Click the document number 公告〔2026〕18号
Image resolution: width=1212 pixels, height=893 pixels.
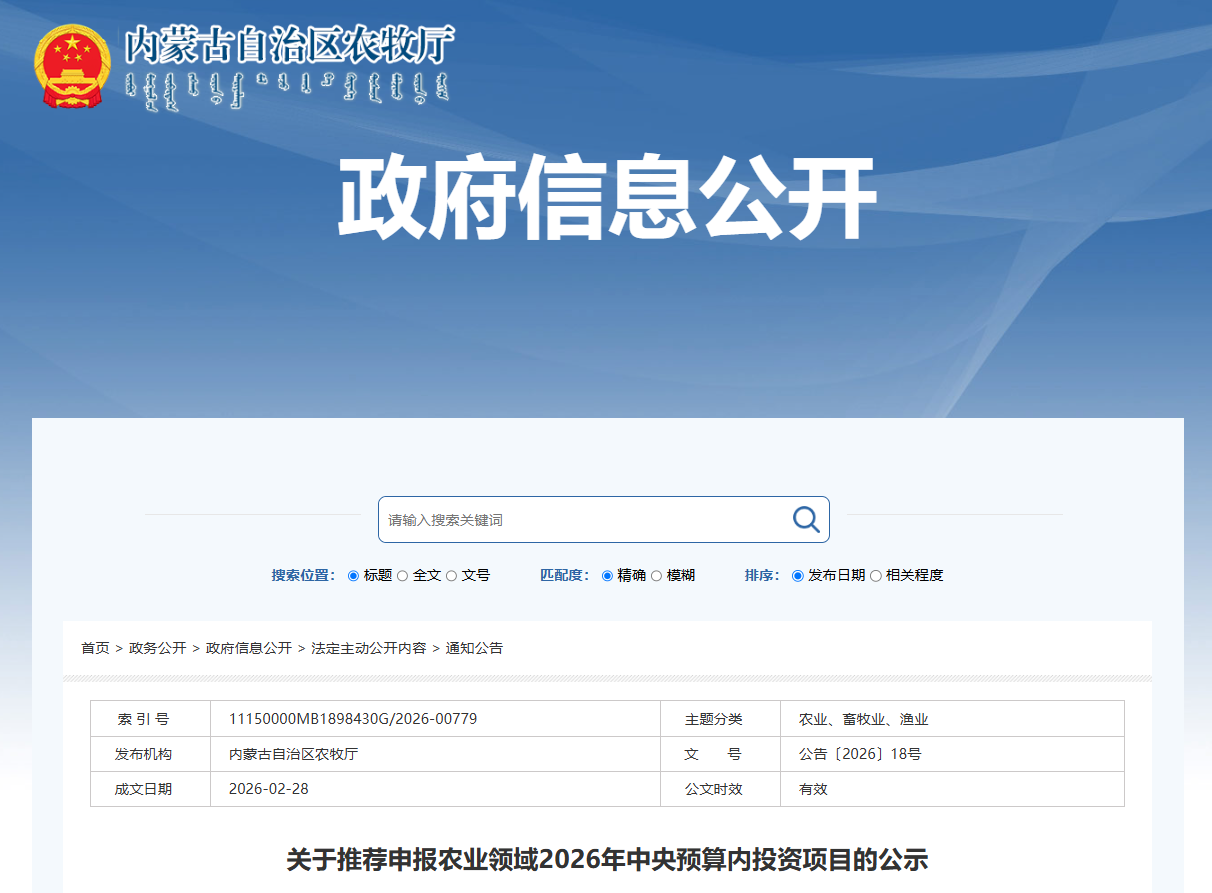pos(859,754)
